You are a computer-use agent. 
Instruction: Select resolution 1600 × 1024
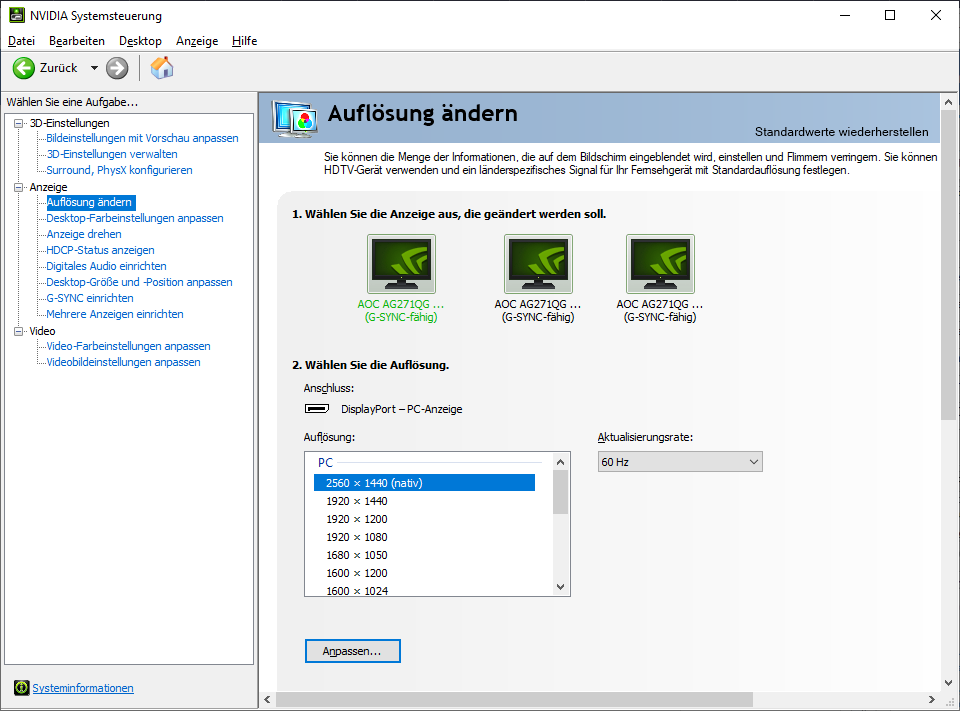tap(357, 590)
